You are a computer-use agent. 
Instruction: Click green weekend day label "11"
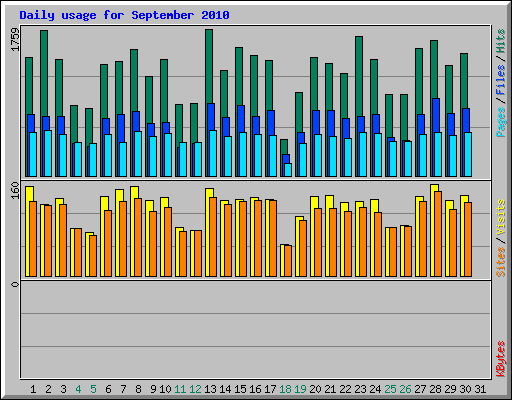pos(180,389)
